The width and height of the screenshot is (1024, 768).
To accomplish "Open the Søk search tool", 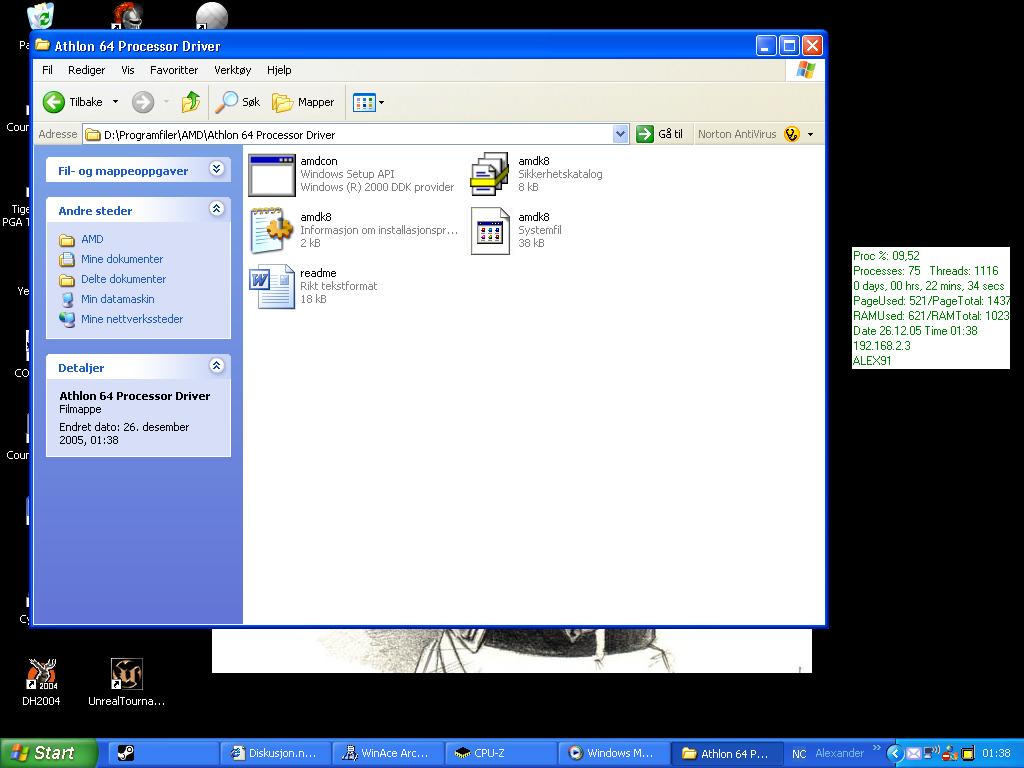I will pyautogui.click(x=238, y=102).
